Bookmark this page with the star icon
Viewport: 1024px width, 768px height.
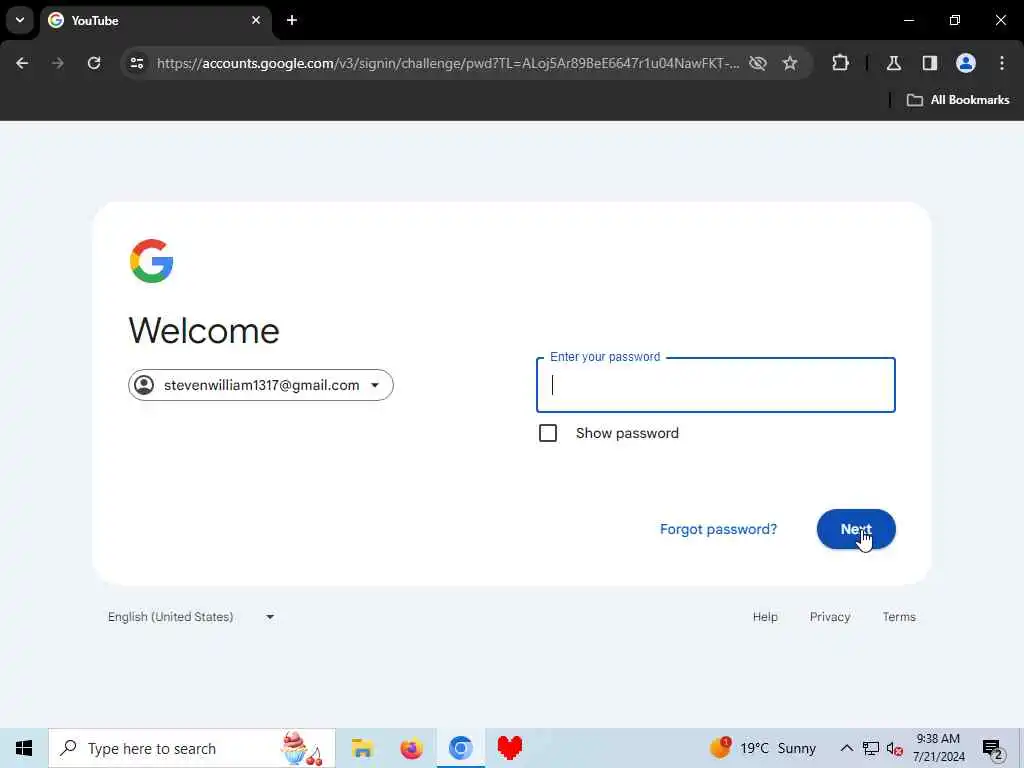790,63
